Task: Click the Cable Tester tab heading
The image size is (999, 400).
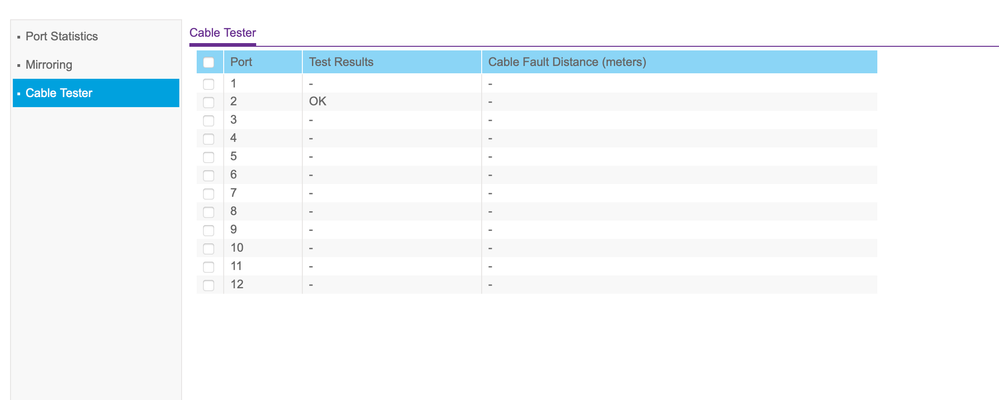Action: click(222, 32)
